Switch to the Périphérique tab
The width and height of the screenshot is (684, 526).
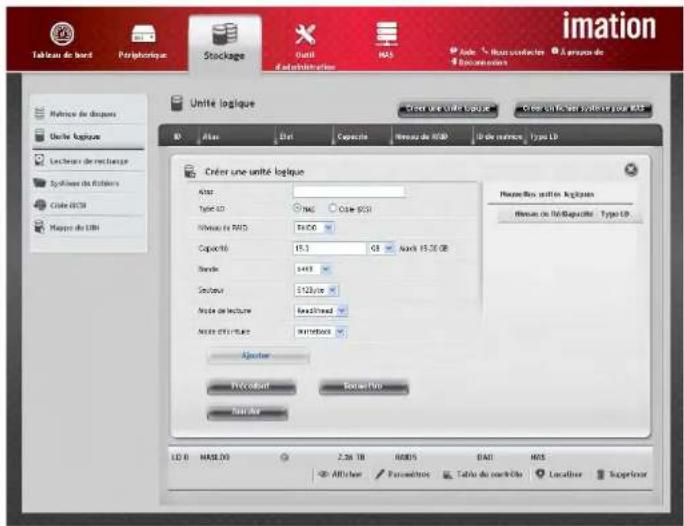point(143,55)
